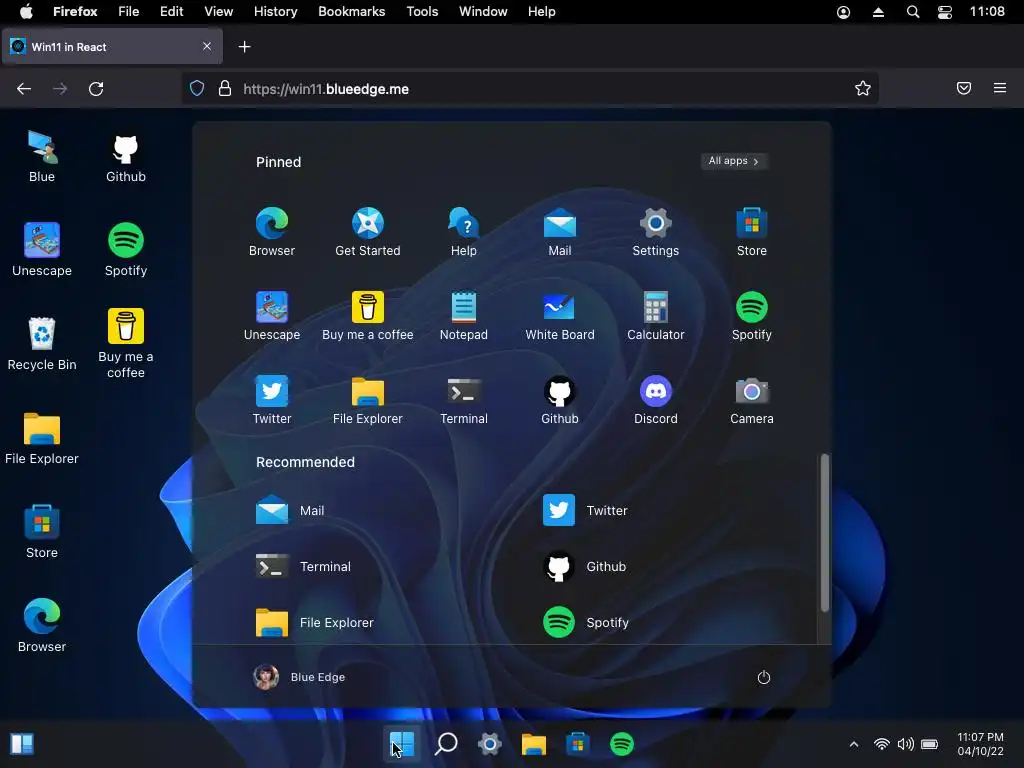Open the pinned Help app
Image resolution: width=1024 pixels, height=768 pixels.
pyautogui.click(x=464, y=232)
